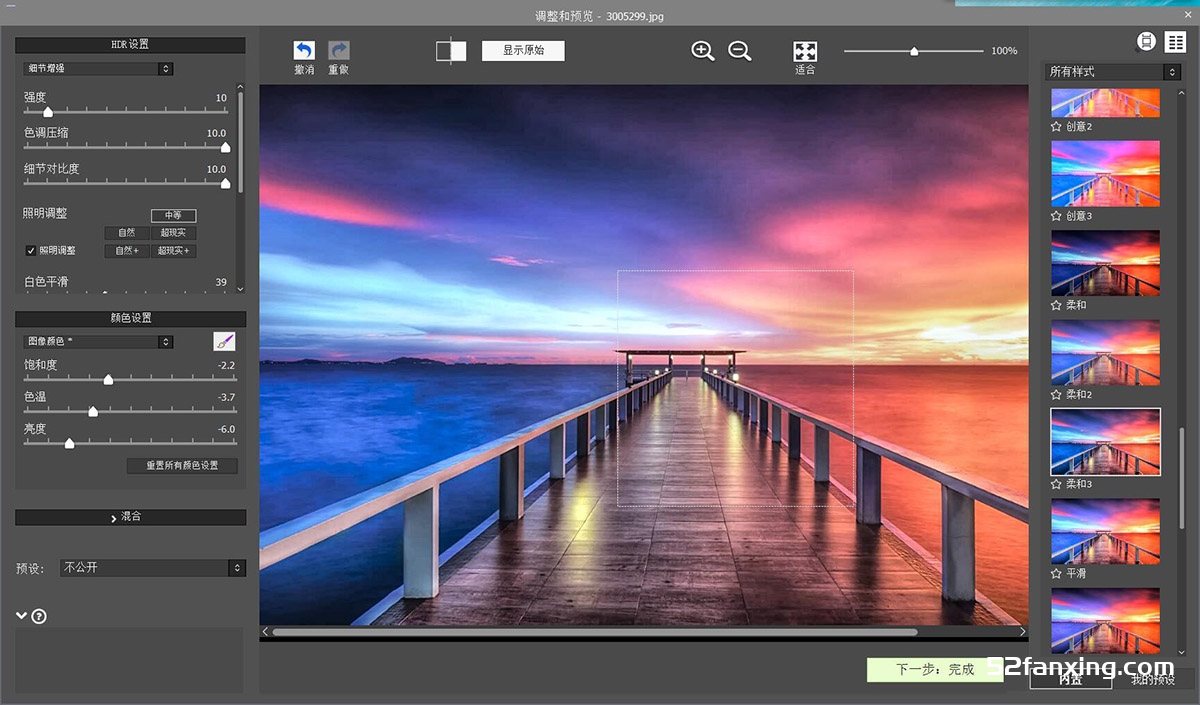The width and height of the screenshot is (1200, 705).
Task: Click 下一步：完成 button
Action: point(935,670)
